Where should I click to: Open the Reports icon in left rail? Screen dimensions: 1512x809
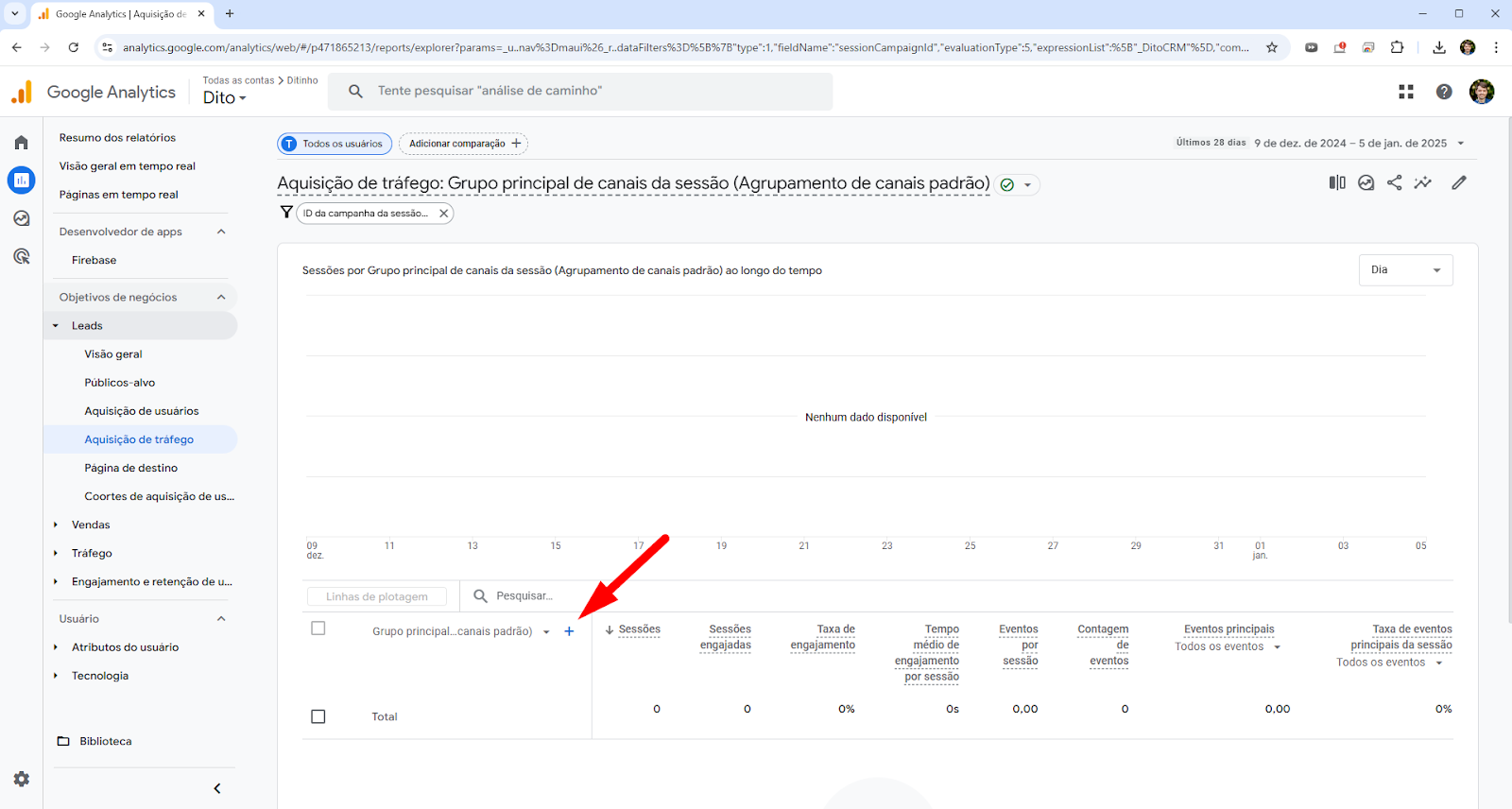click(x=21, y=180)
